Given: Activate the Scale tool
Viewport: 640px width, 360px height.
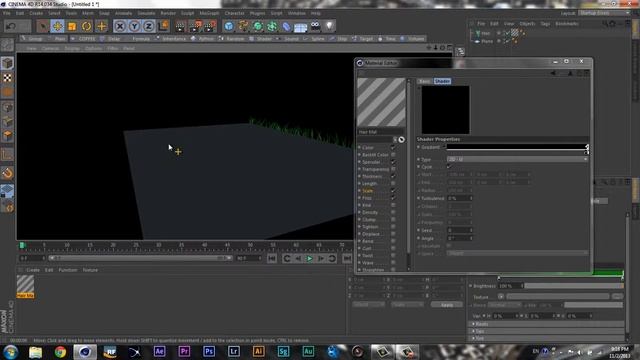Looking at the screenshot, I should coord(72,27).
